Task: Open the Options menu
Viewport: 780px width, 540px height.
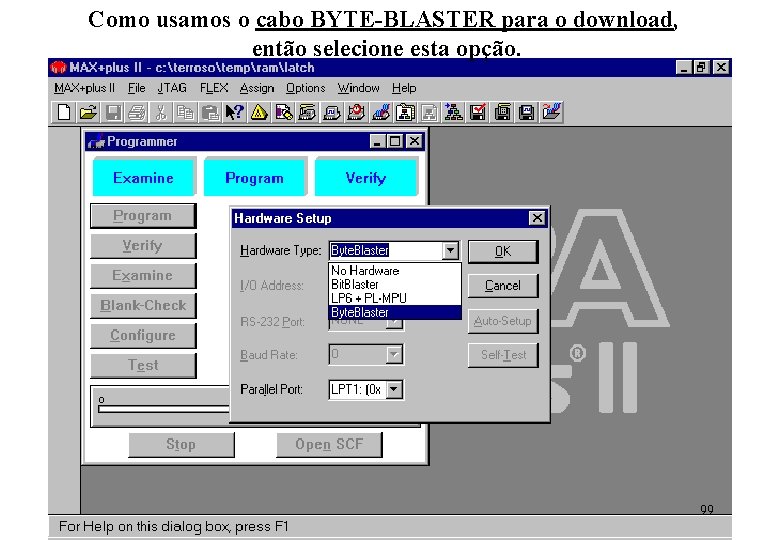Action: pos(305,88)
